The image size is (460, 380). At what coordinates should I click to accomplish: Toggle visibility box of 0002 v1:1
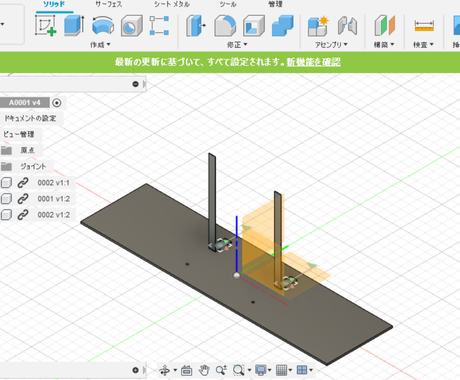point(6,183)
